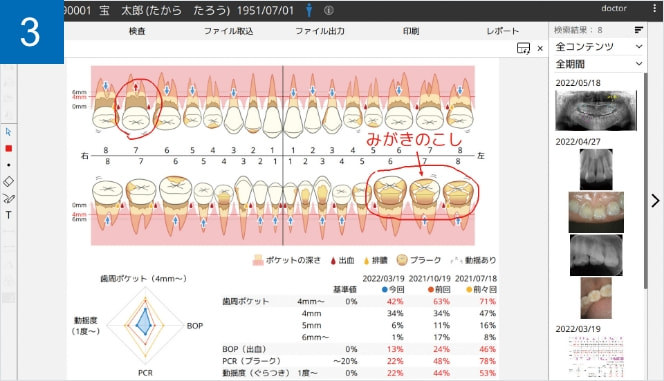Click the 印刷 print button
Image resolution: width=664 pixels, height=381 pixels.
click(x=411, y=31)
